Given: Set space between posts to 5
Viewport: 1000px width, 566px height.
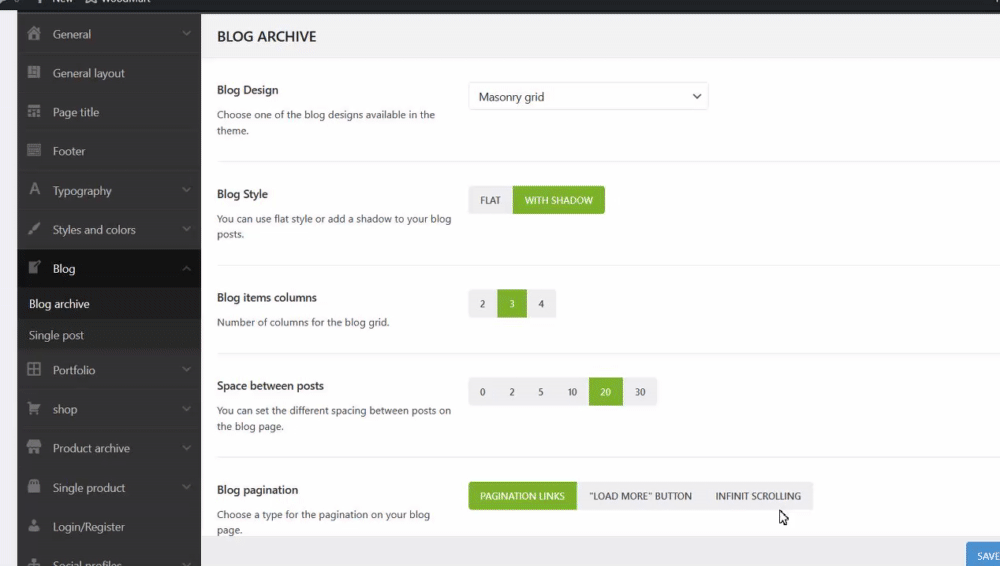Looking at the screenshot, I should [541, 392].
